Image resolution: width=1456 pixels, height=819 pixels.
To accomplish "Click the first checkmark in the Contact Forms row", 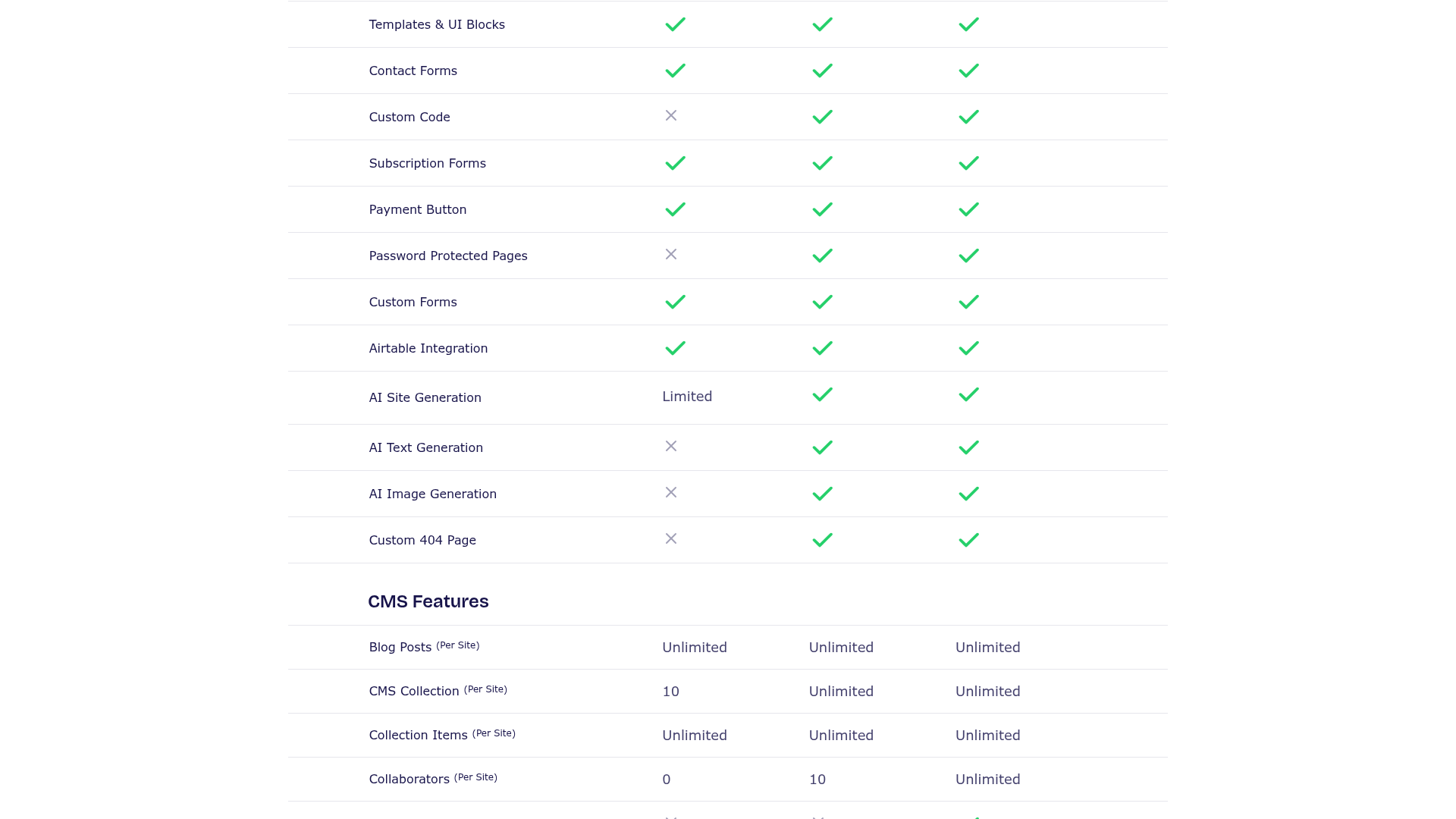I will click(675, 71).
